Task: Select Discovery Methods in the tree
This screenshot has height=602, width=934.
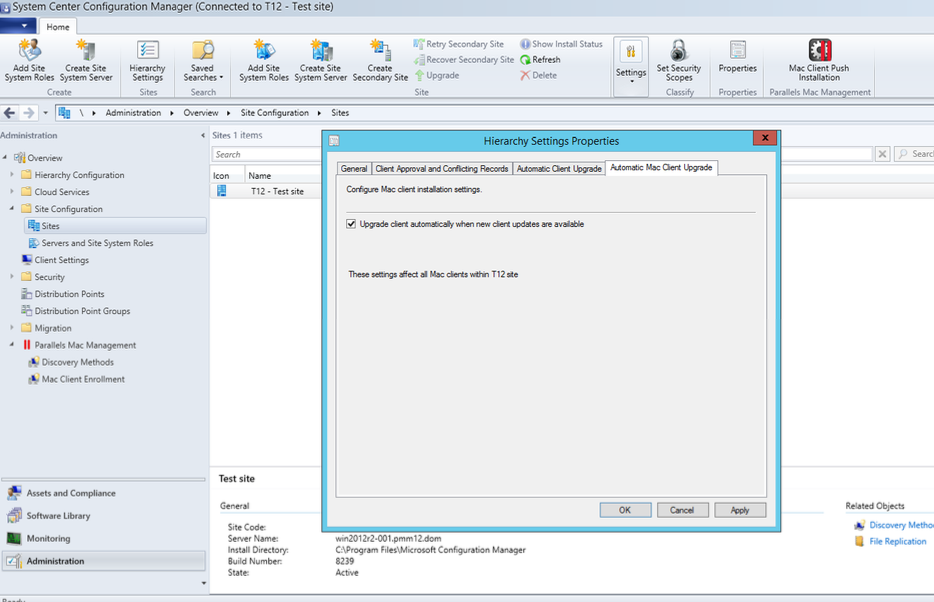Action: coord(77,362)
